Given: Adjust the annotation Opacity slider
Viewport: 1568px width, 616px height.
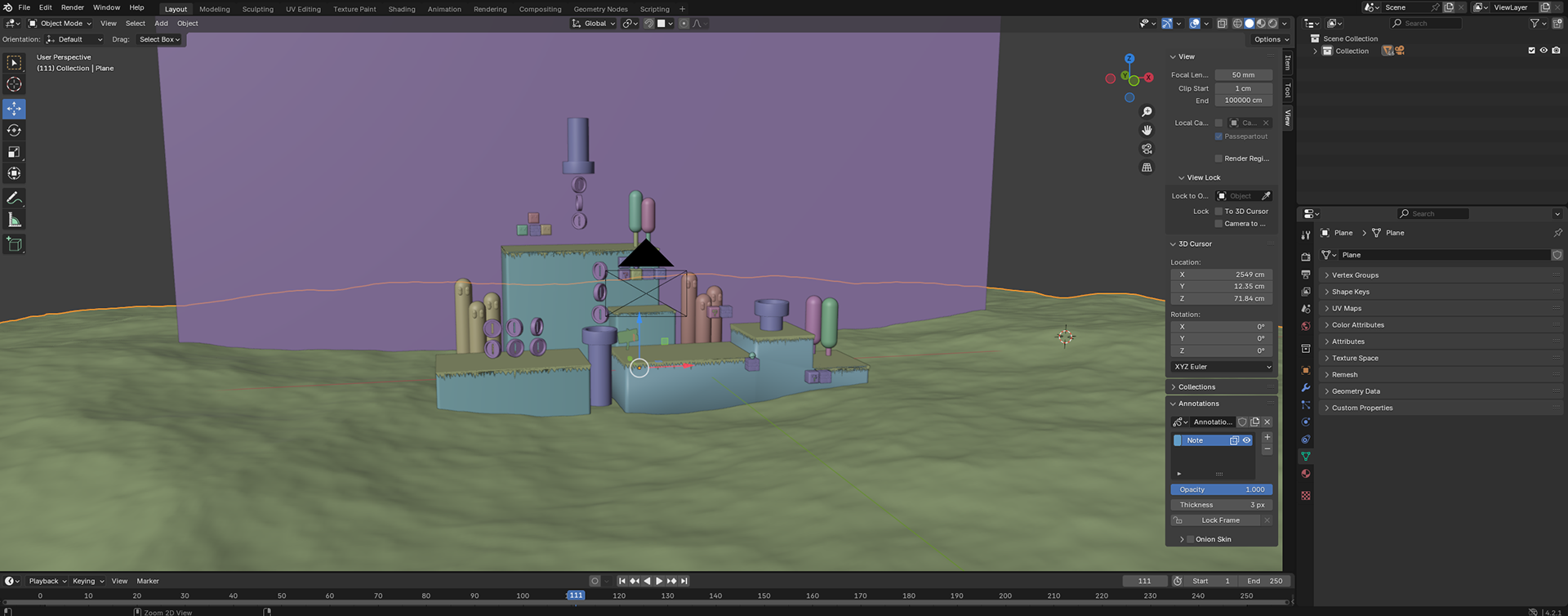Looking at the screenshot, I should point(1222,489).
